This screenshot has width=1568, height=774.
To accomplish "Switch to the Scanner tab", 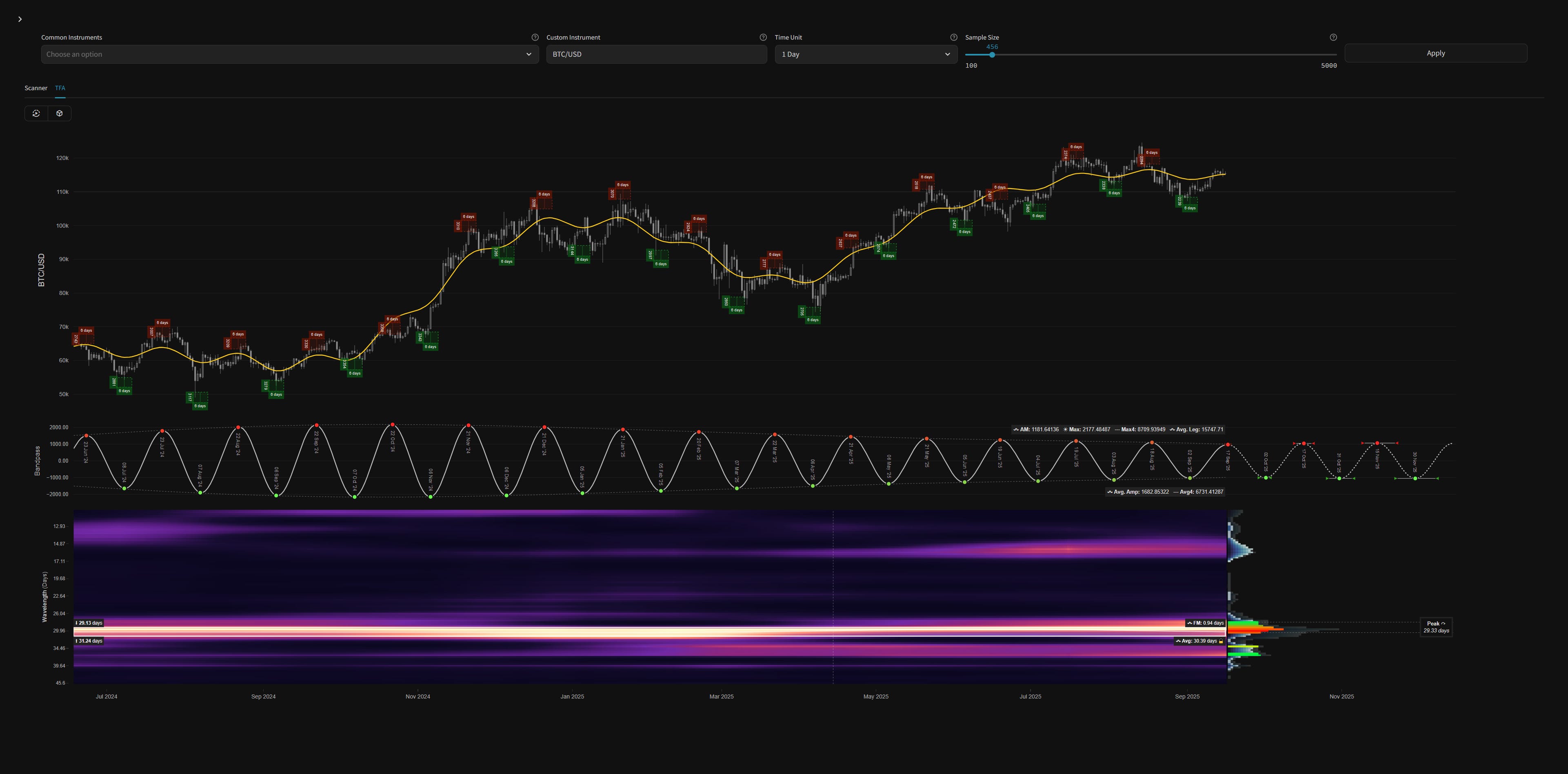I will (36, 88).
